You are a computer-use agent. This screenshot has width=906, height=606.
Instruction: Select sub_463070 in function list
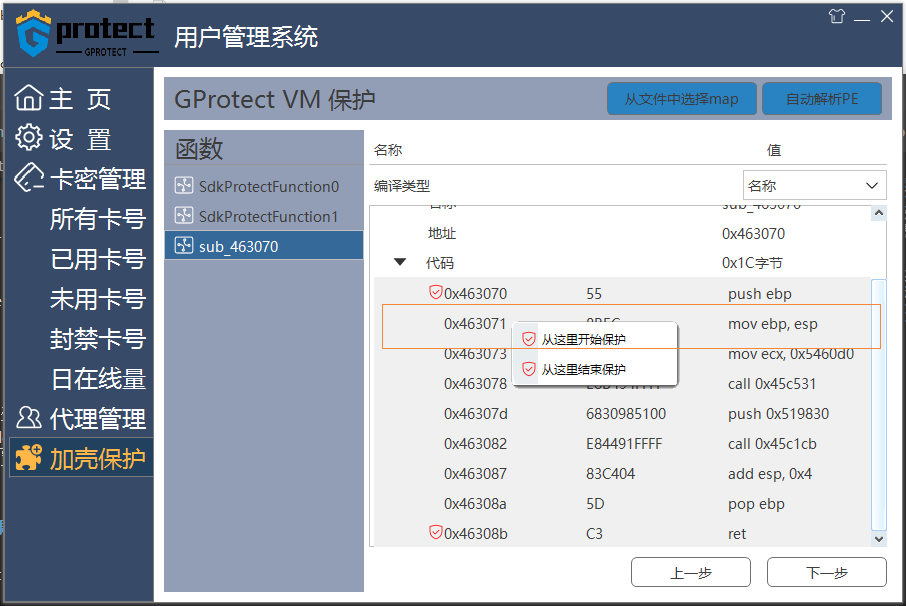[264, 246]
